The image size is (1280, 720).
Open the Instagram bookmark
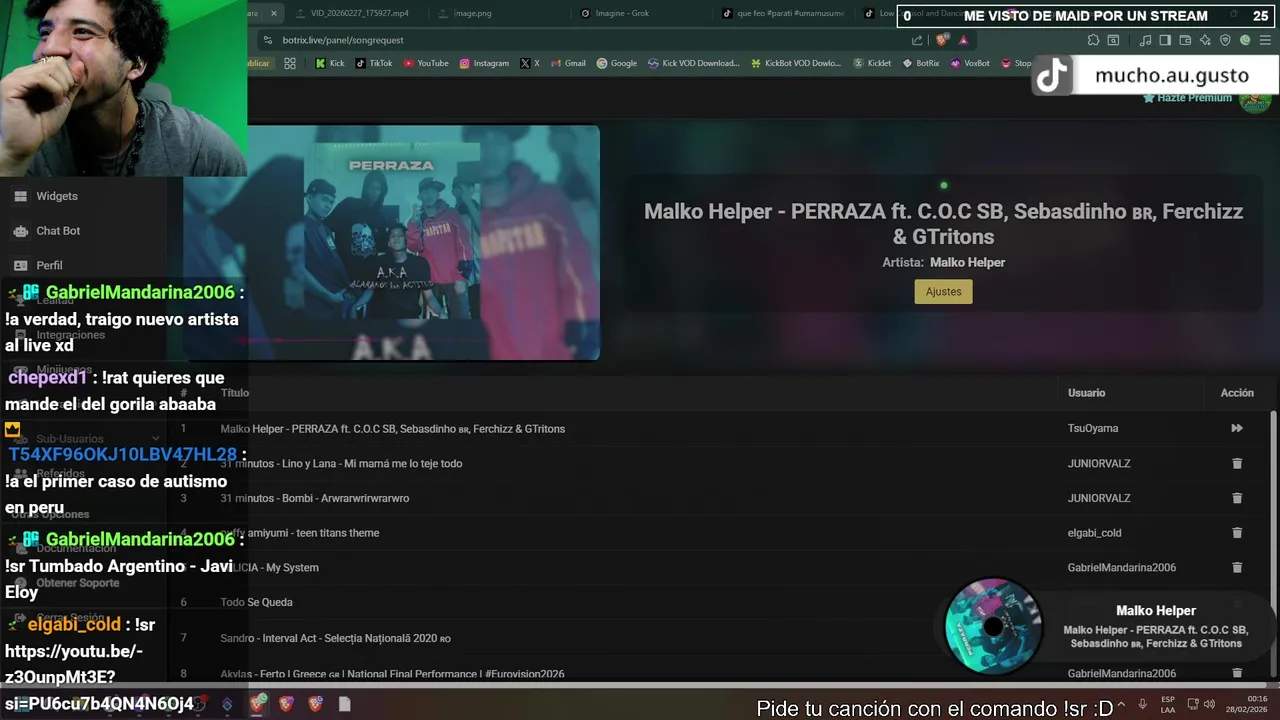[x=484, y=63]
